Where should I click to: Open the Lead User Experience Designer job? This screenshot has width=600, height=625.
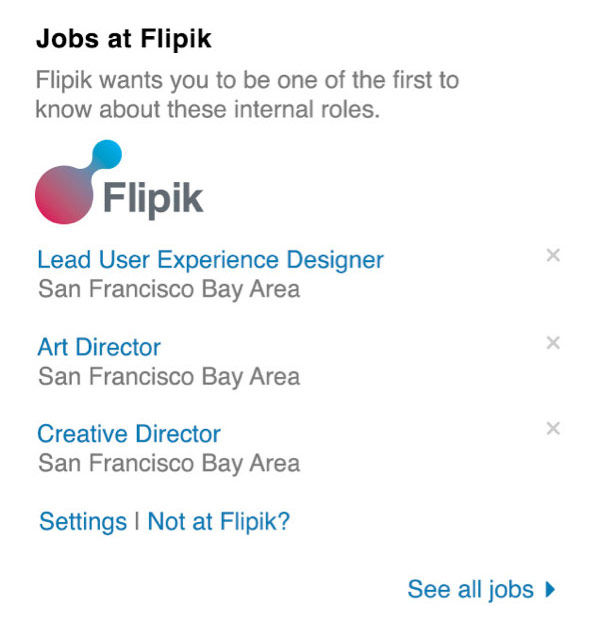(x=210, y=260)
